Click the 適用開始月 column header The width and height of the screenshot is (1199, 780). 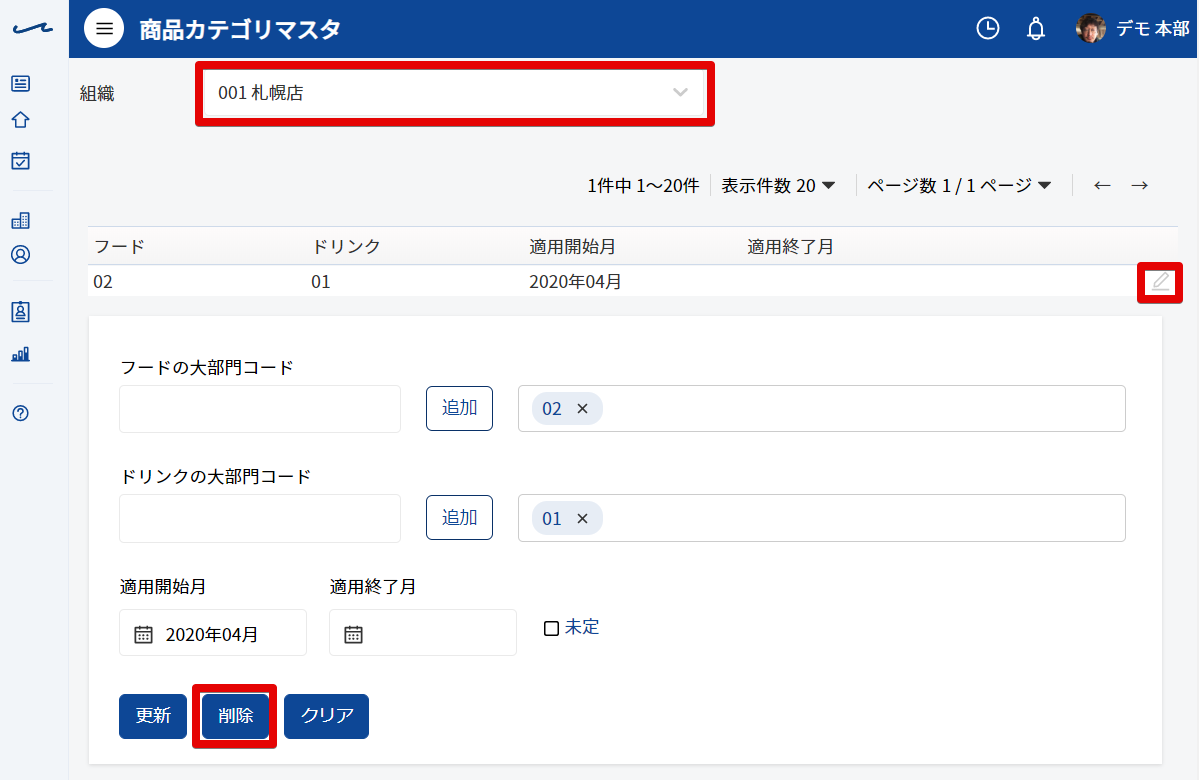point(572,246)
